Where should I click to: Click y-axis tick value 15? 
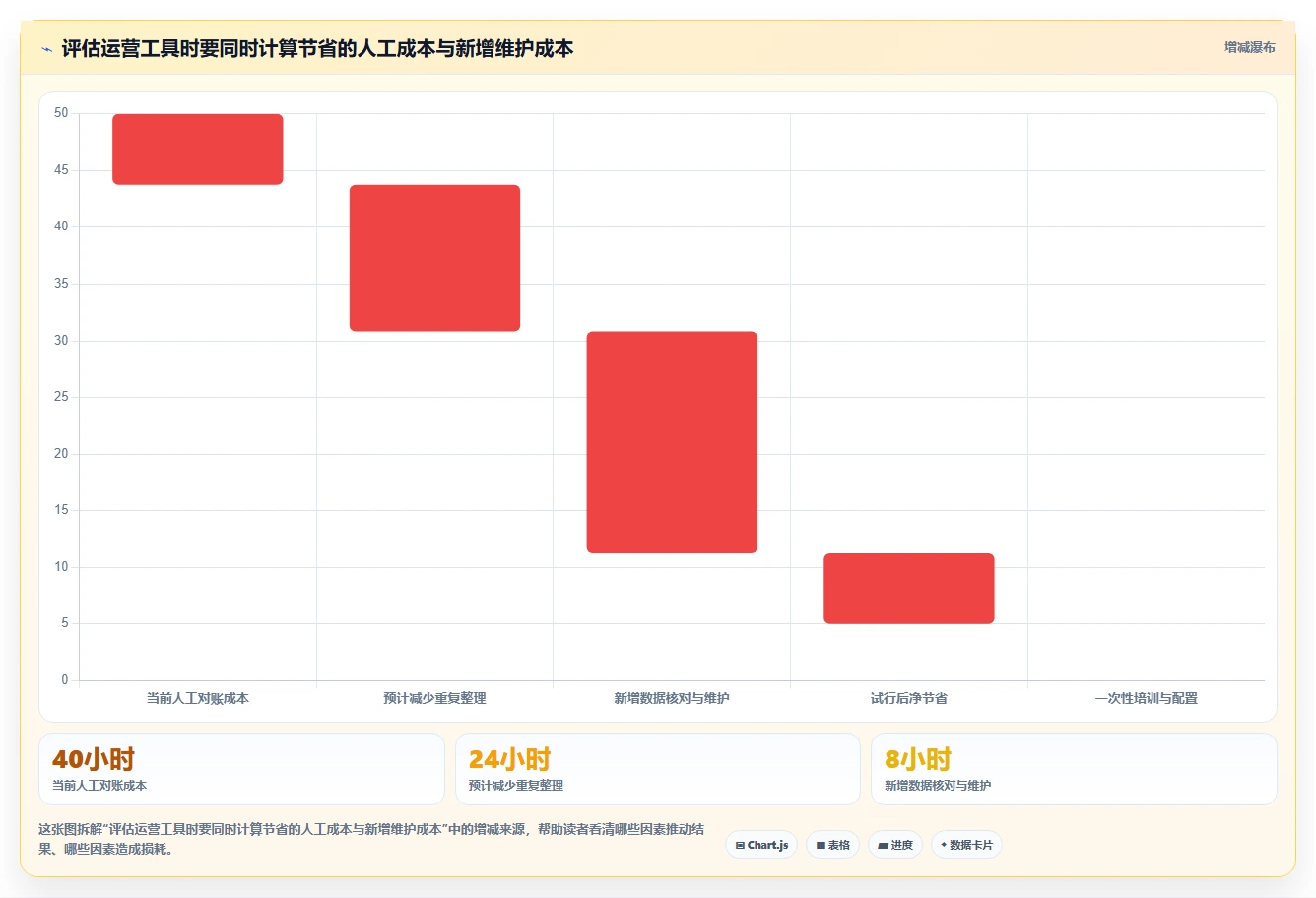[x=61, y=510]
